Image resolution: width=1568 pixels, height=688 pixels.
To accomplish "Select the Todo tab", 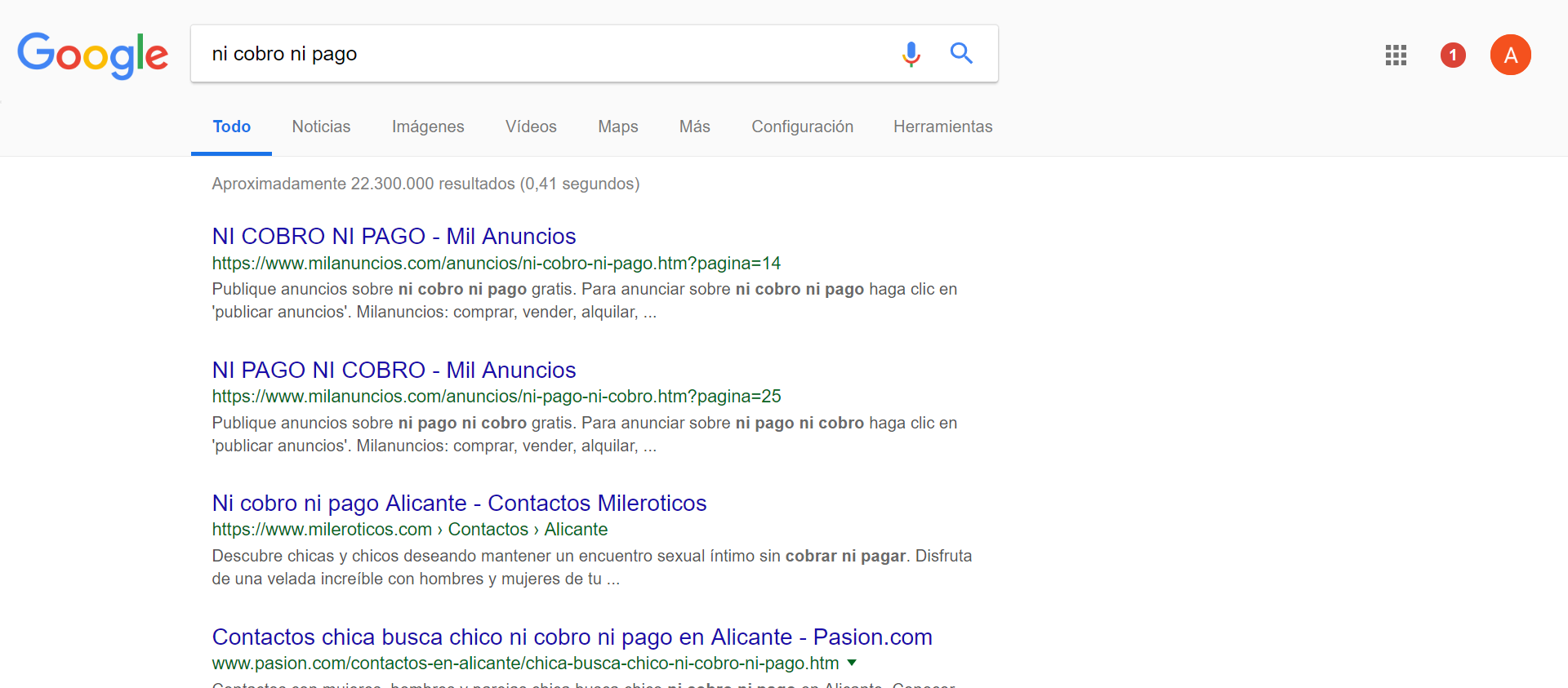I will click(231, 127).
